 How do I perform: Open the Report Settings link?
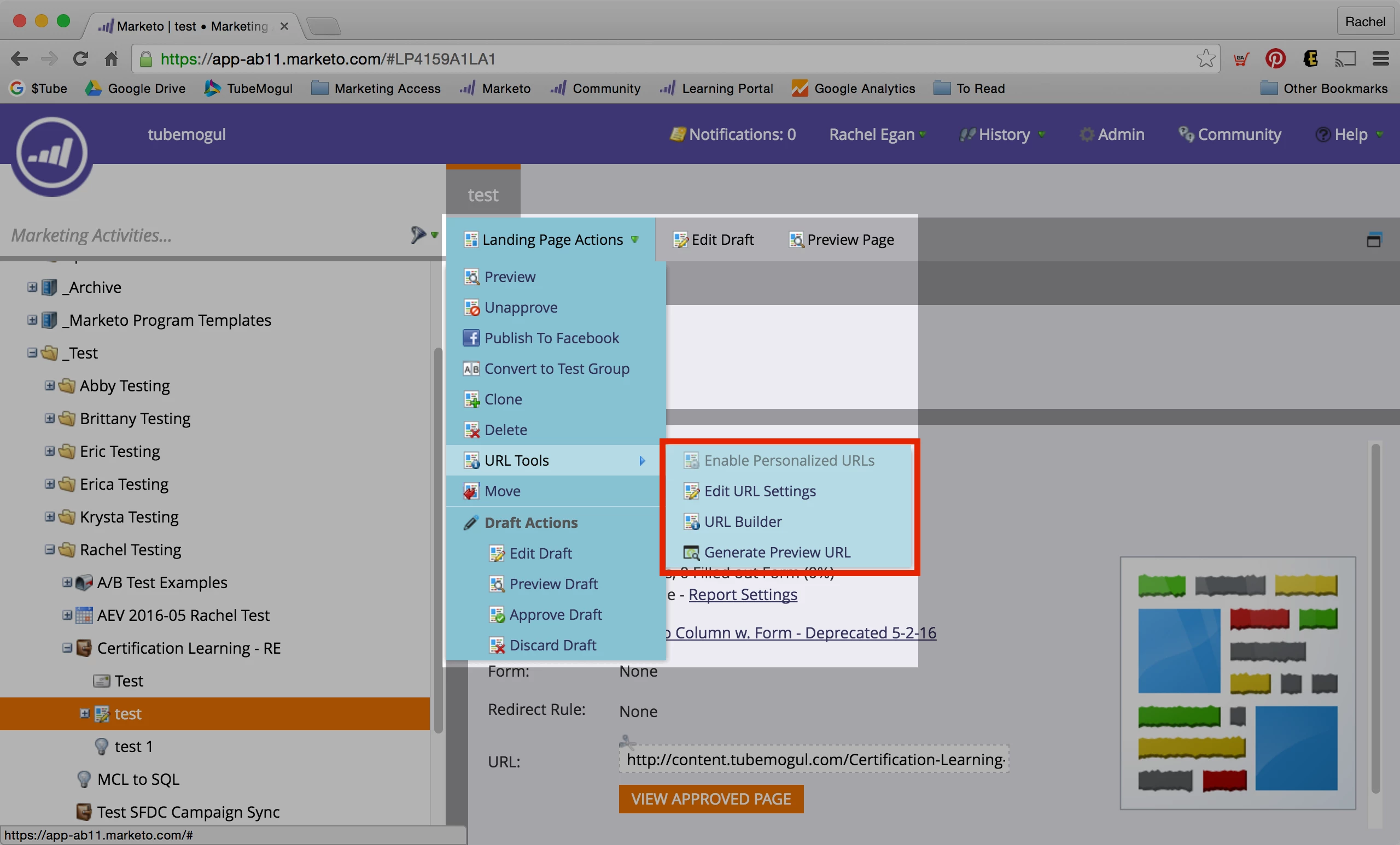click(742, 595)
